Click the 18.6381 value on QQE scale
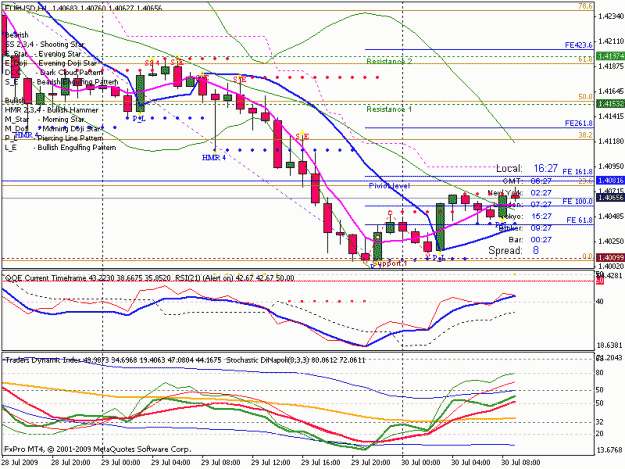The height and width of the screenshot is (469, 625). (610, 345)
